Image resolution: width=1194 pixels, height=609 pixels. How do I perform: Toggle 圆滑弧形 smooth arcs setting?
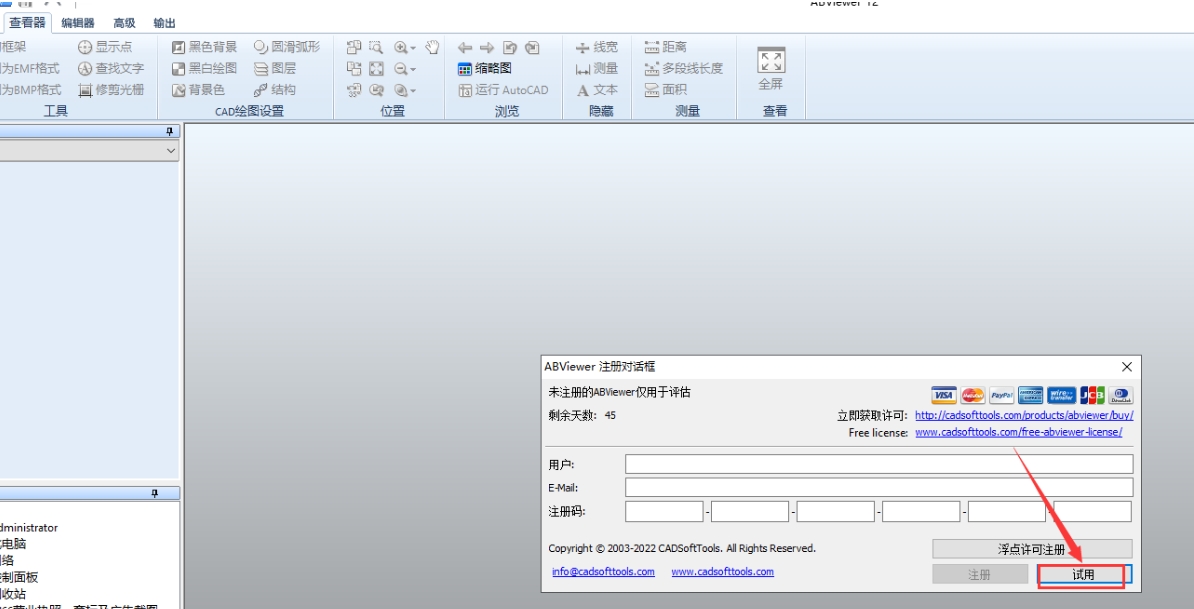coord(286,47)
